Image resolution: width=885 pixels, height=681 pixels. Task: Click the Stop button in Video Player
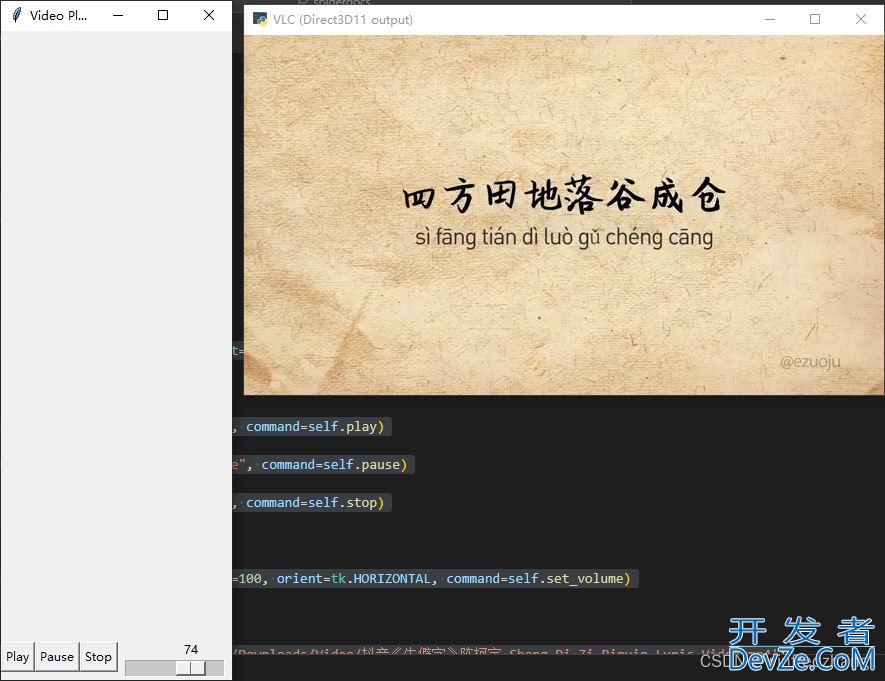pyautogui.click(x=98, y=657)
